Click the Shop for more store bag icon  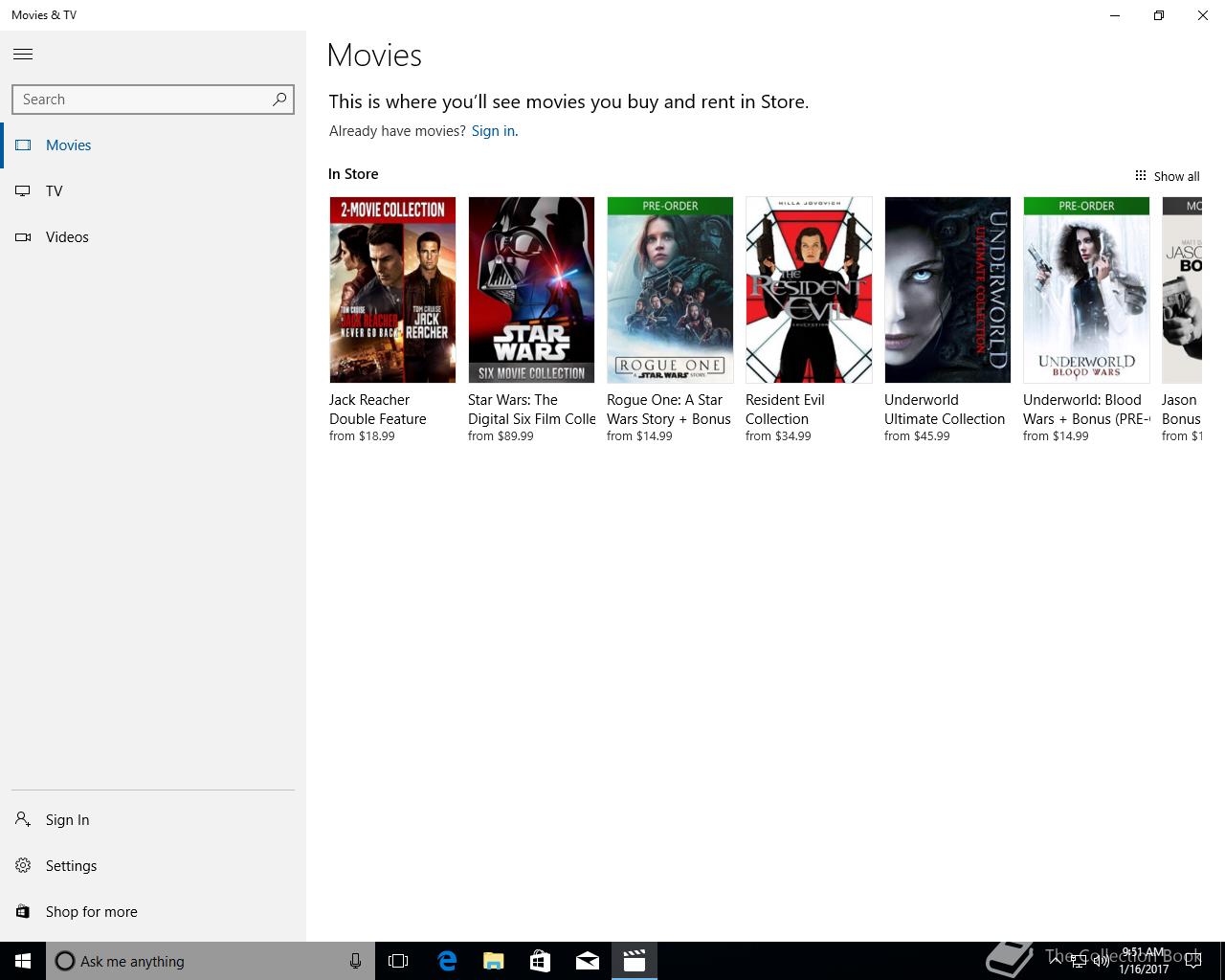[23, 911]
